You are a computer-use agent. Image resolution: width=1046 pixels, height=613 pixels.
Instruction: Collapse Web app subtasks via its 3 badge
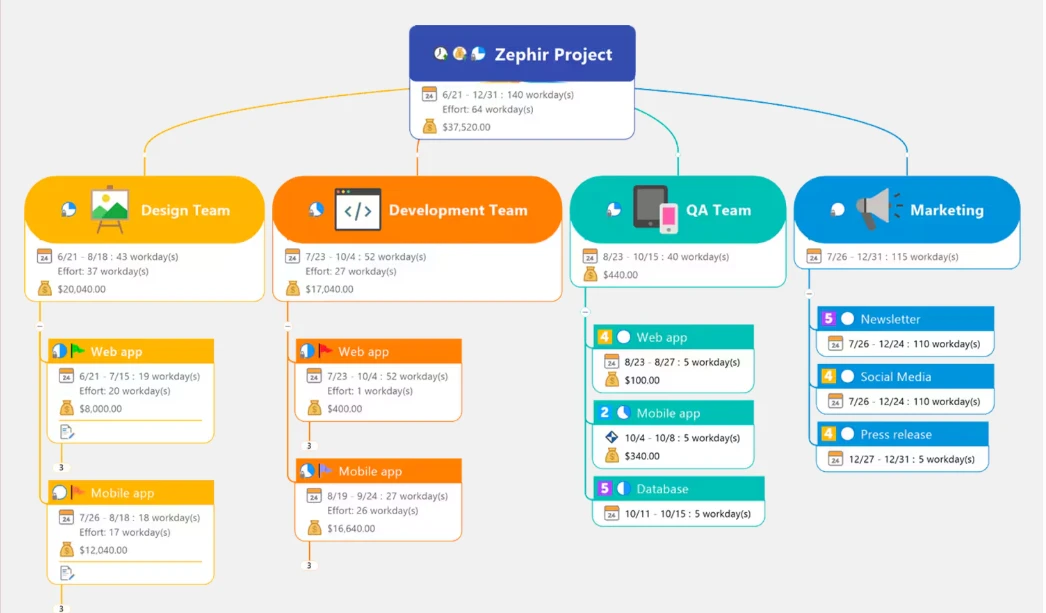click(x=62, y=465)
